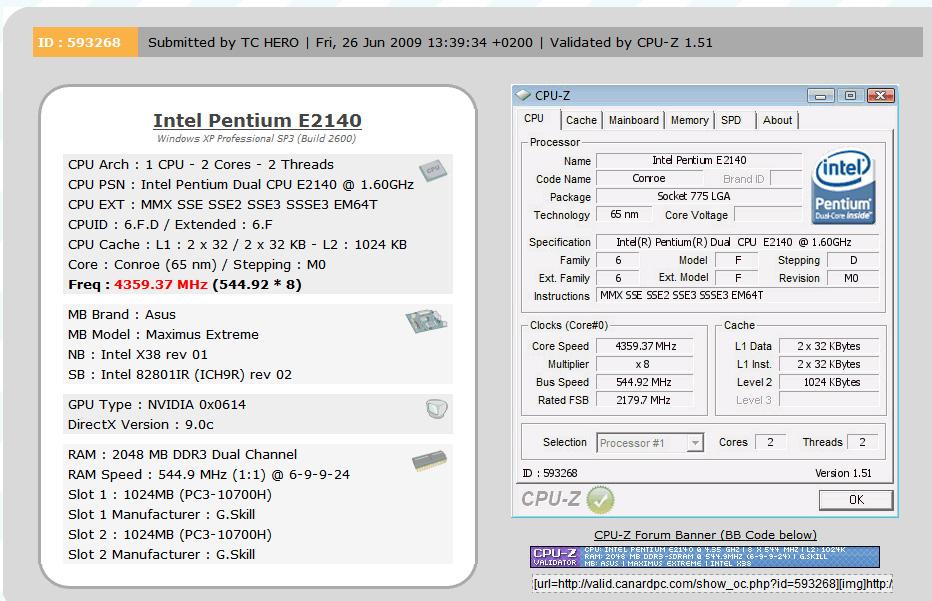This screenshot has height=601, width=932.
Task: Click the NB : Intel X38 rev 01 line
Action: click(138, 355)
